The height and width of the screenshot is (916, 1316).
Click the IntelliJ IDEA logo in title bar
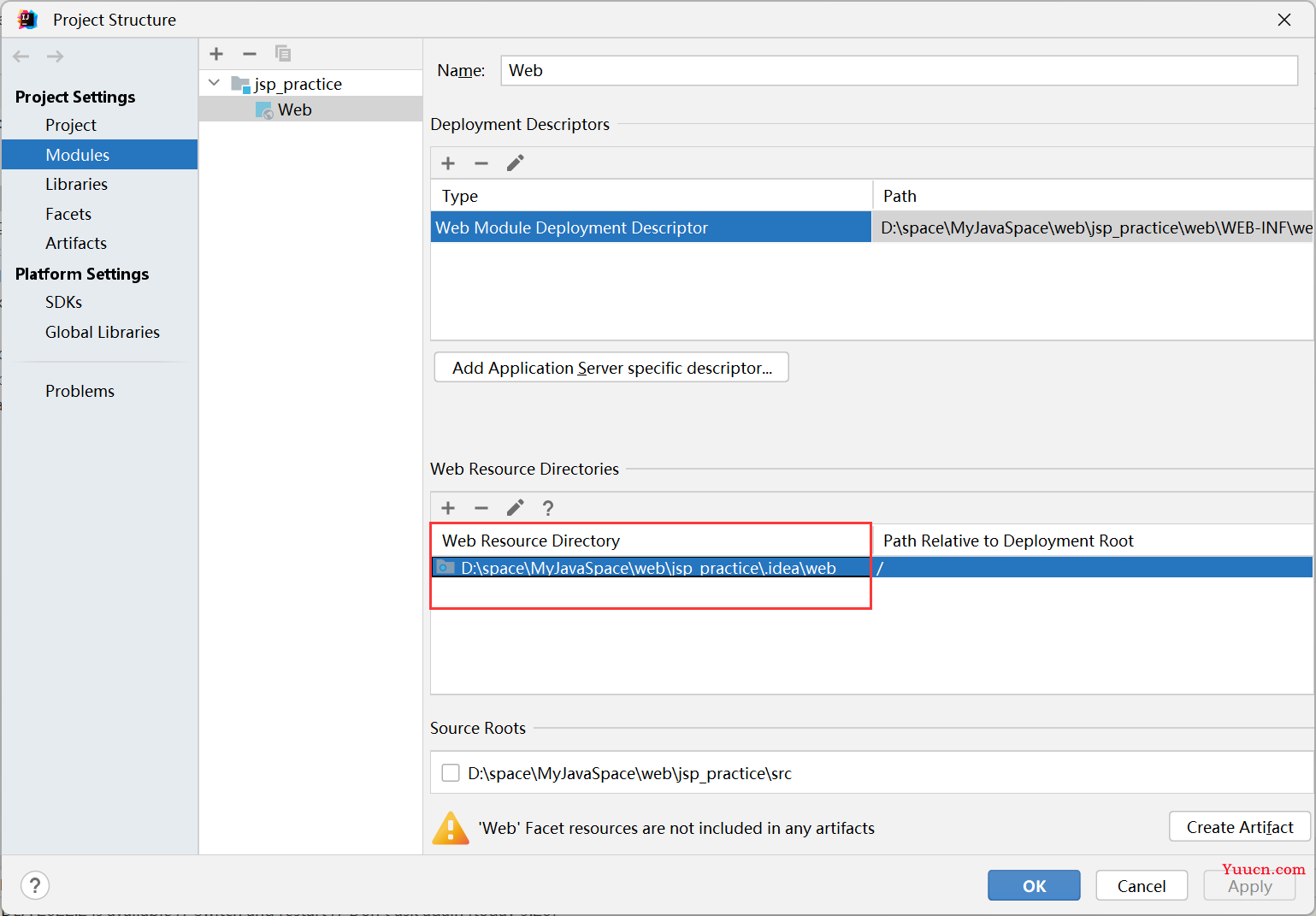27,20
